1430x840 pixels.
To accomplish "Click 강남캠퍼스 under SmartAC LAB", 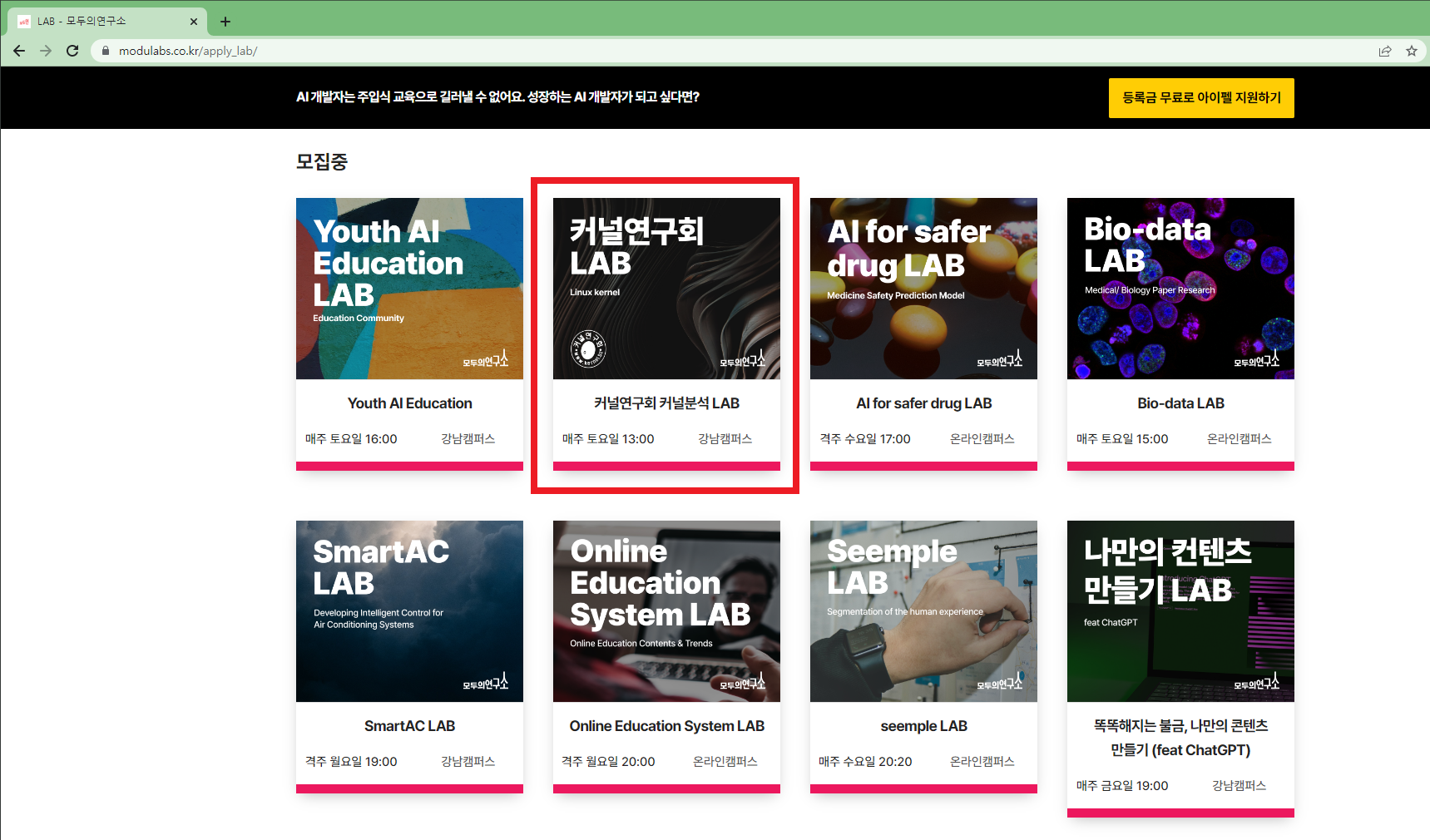I will click(x=468, y=762).
